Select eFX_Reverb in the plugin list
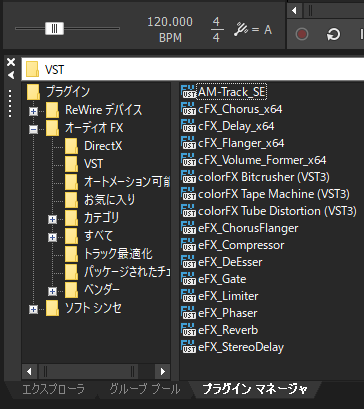Image resolution: width=364 pixels, height=409 pixels. (x=228, y=330)
